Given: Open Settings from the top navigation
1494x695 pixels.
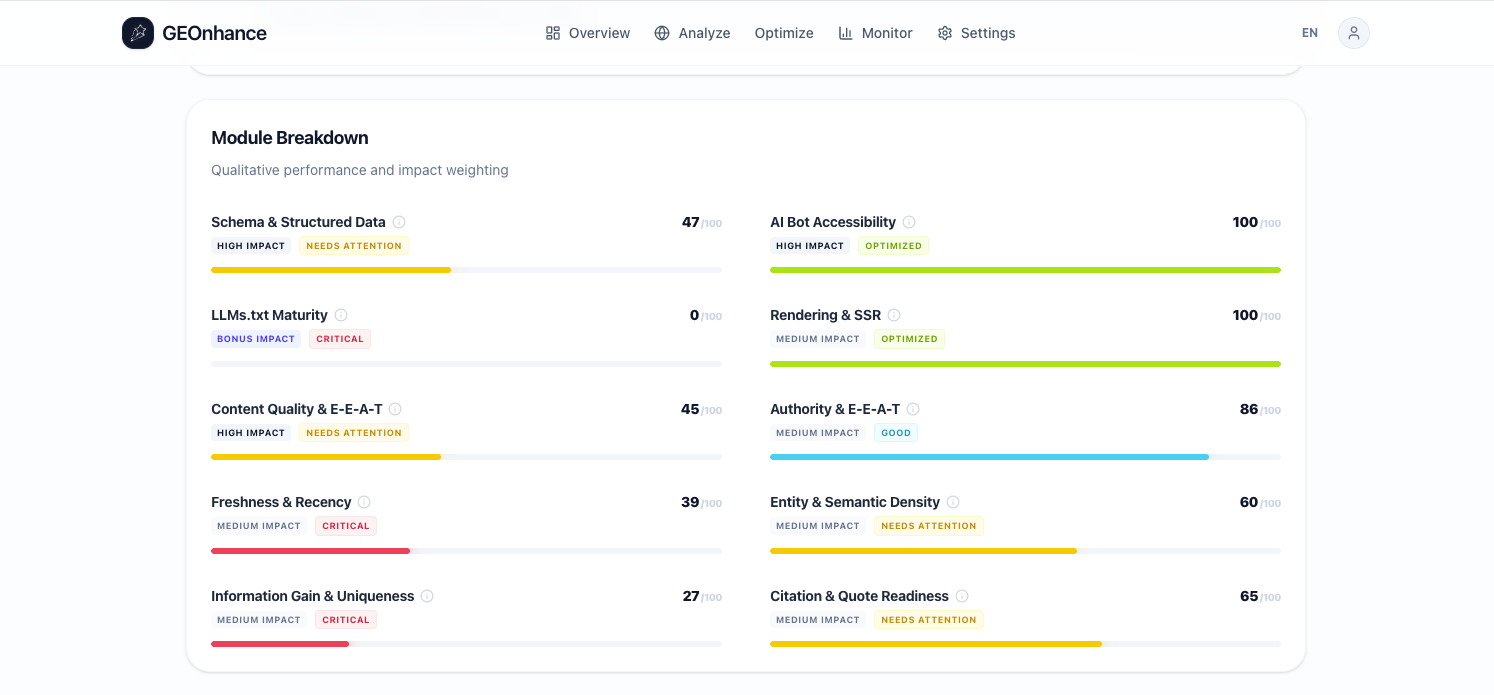Looking at the screenshot, I should (976, 33).
